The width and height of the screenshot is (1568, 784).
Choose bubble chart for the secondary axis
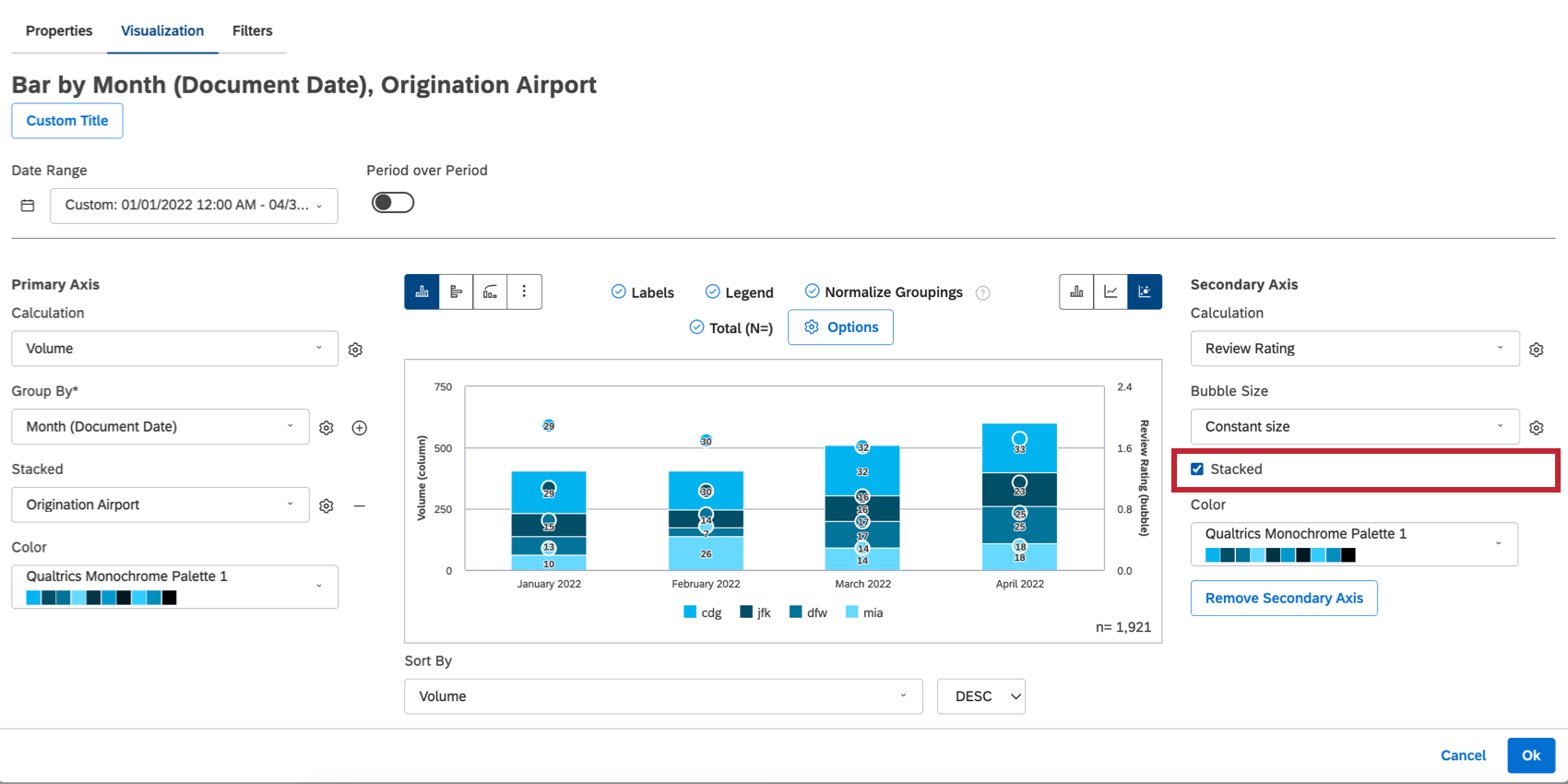pyautogui.click(x=1145, y=291)
